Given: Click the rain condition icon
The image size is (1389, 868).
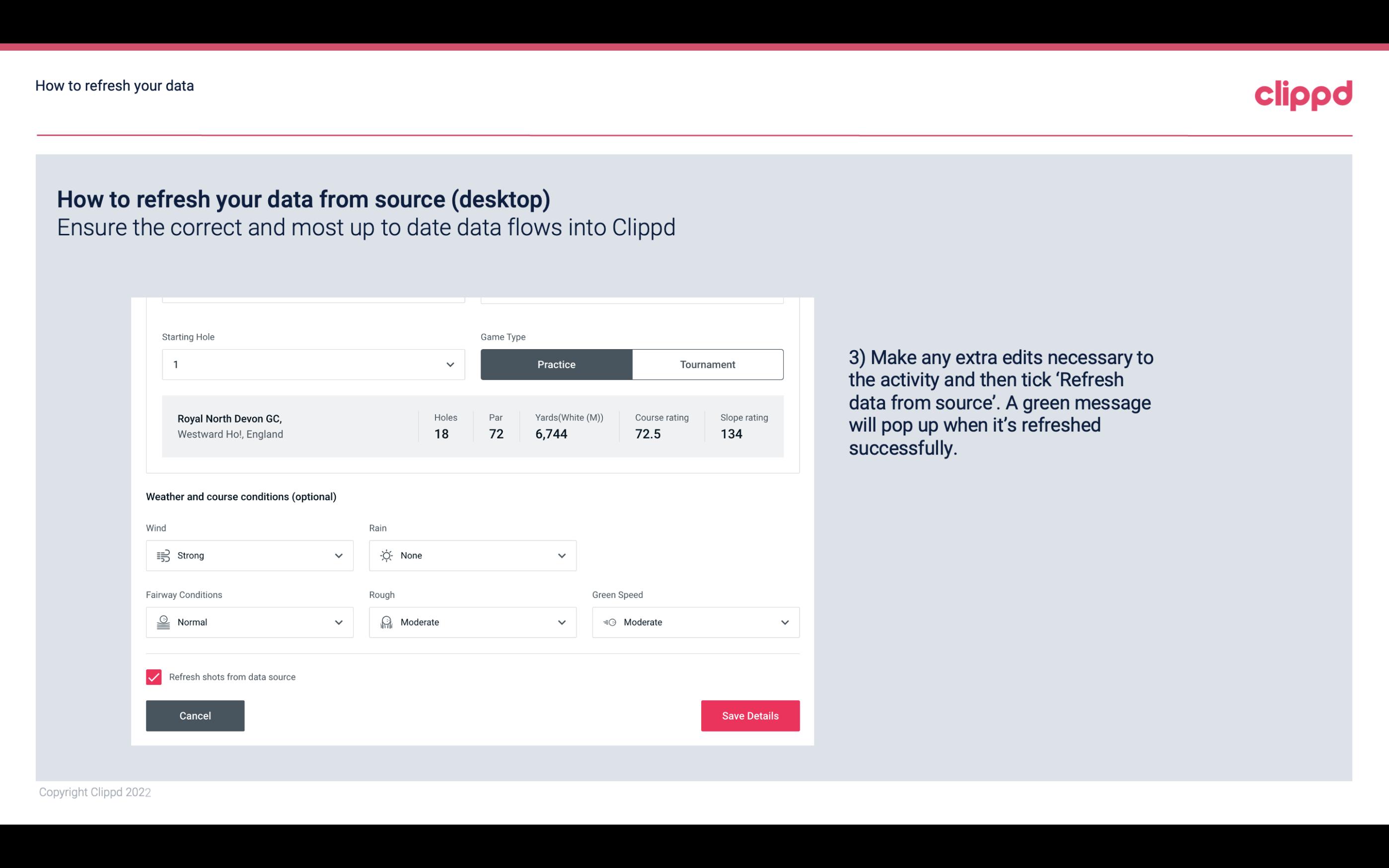Looking at the screenshot, I should 386,555.
